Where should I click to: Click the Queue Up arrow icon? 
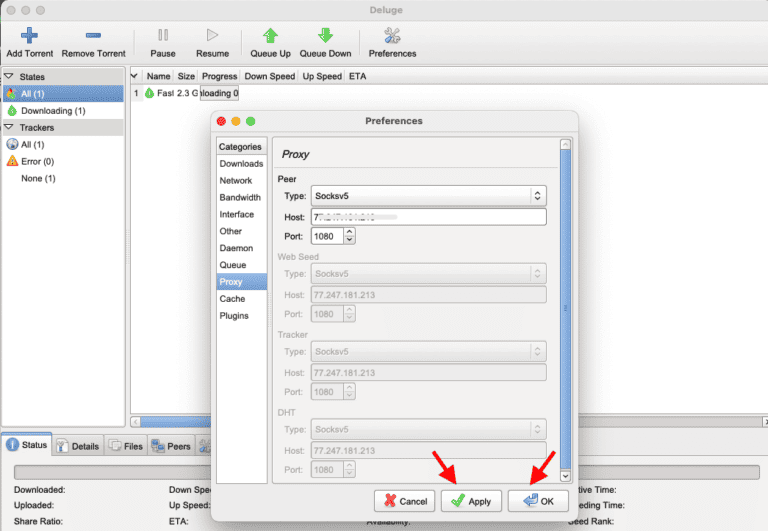point(271,36)
